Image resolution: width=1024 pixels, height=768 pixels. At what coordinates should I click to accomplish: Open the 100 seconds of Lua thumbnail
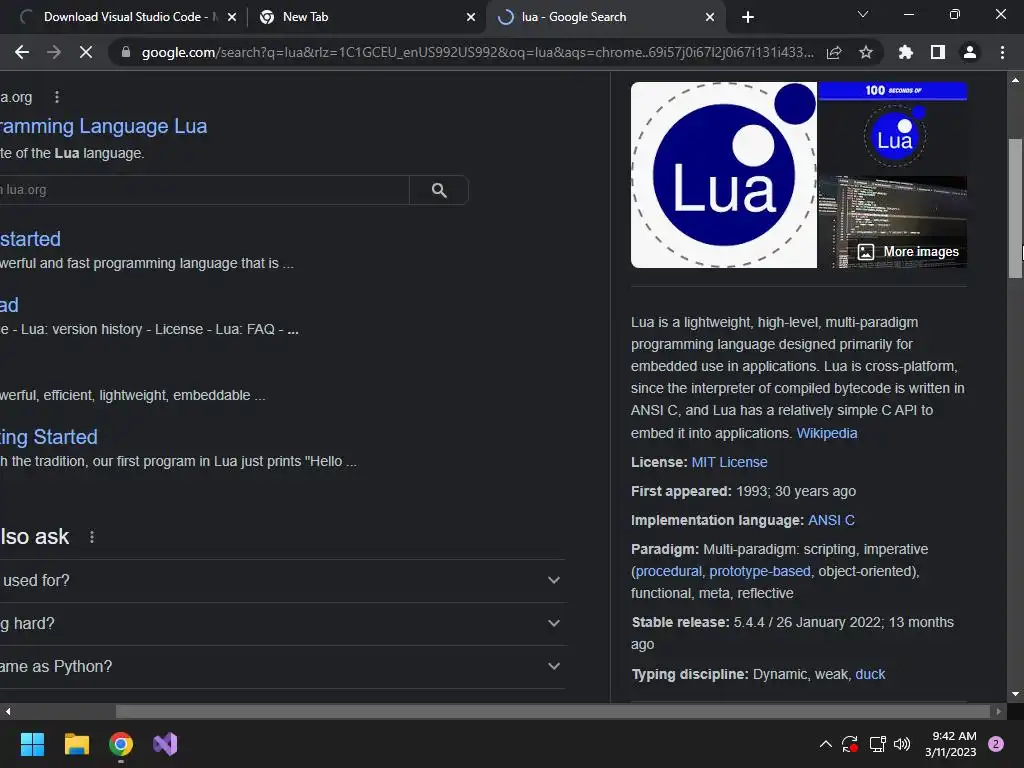tap(893, 128)
